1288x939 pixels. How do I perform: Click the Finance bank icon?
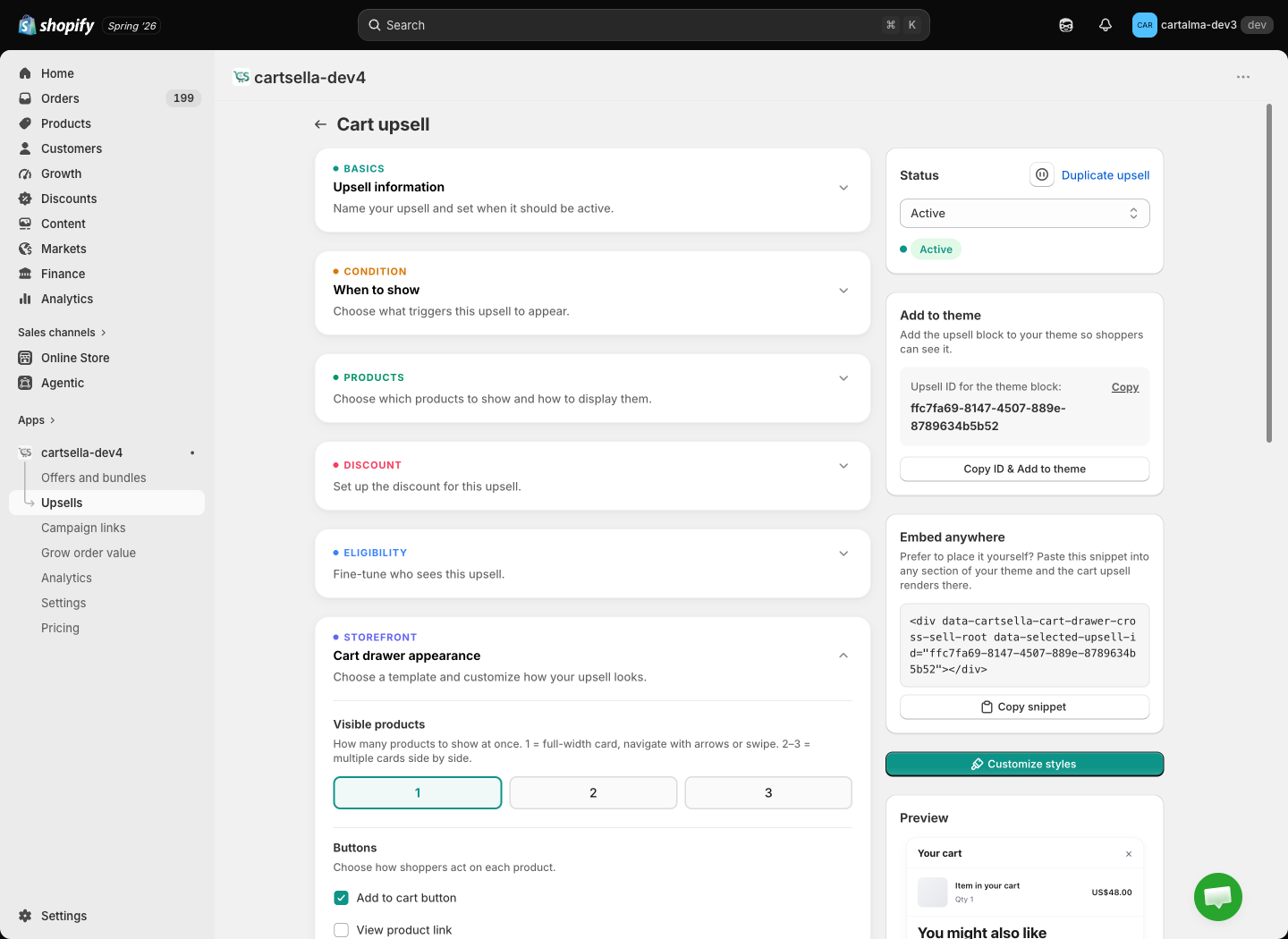tap(25, 274)
